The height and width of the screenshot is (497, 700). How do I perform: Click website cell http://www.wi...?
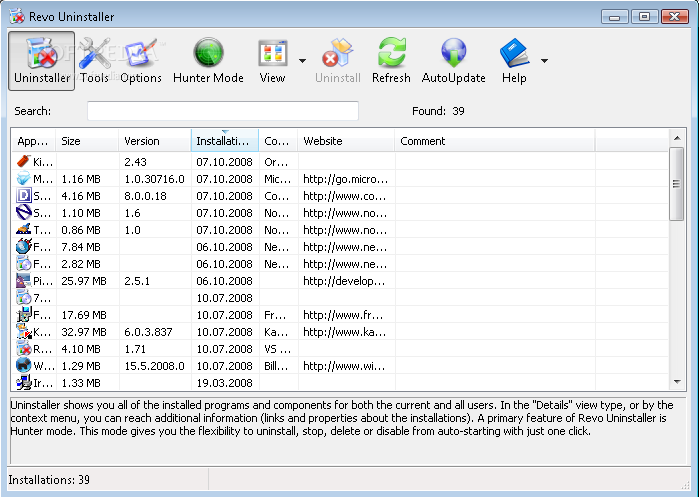point(344,366)
